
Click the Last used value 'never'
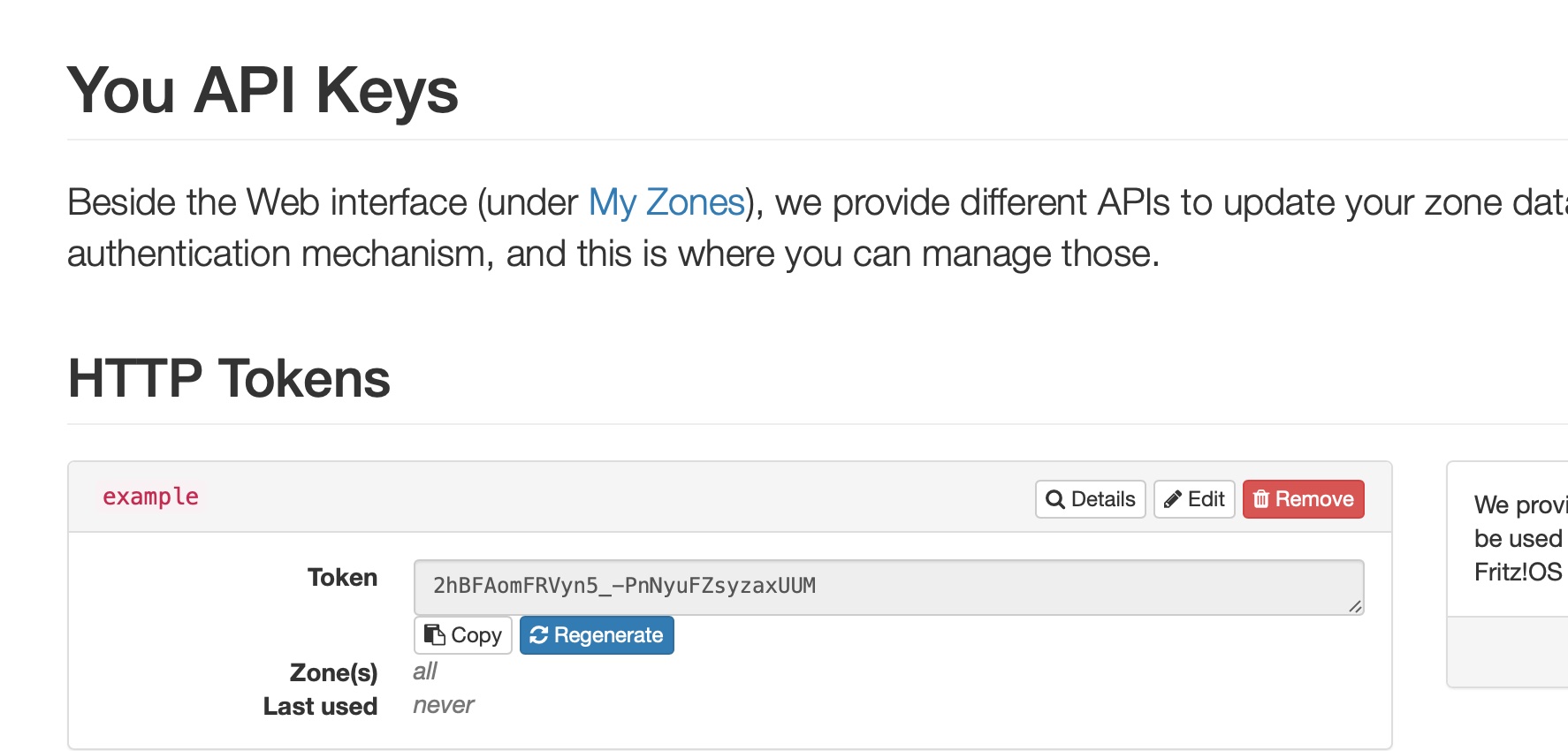point(444,705)
